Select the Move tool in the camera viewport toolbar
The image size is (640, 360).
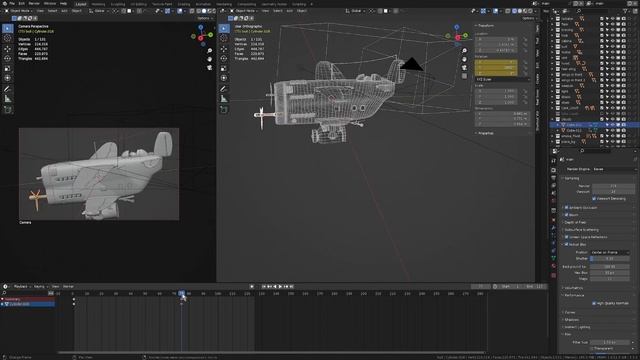(8, 49)
